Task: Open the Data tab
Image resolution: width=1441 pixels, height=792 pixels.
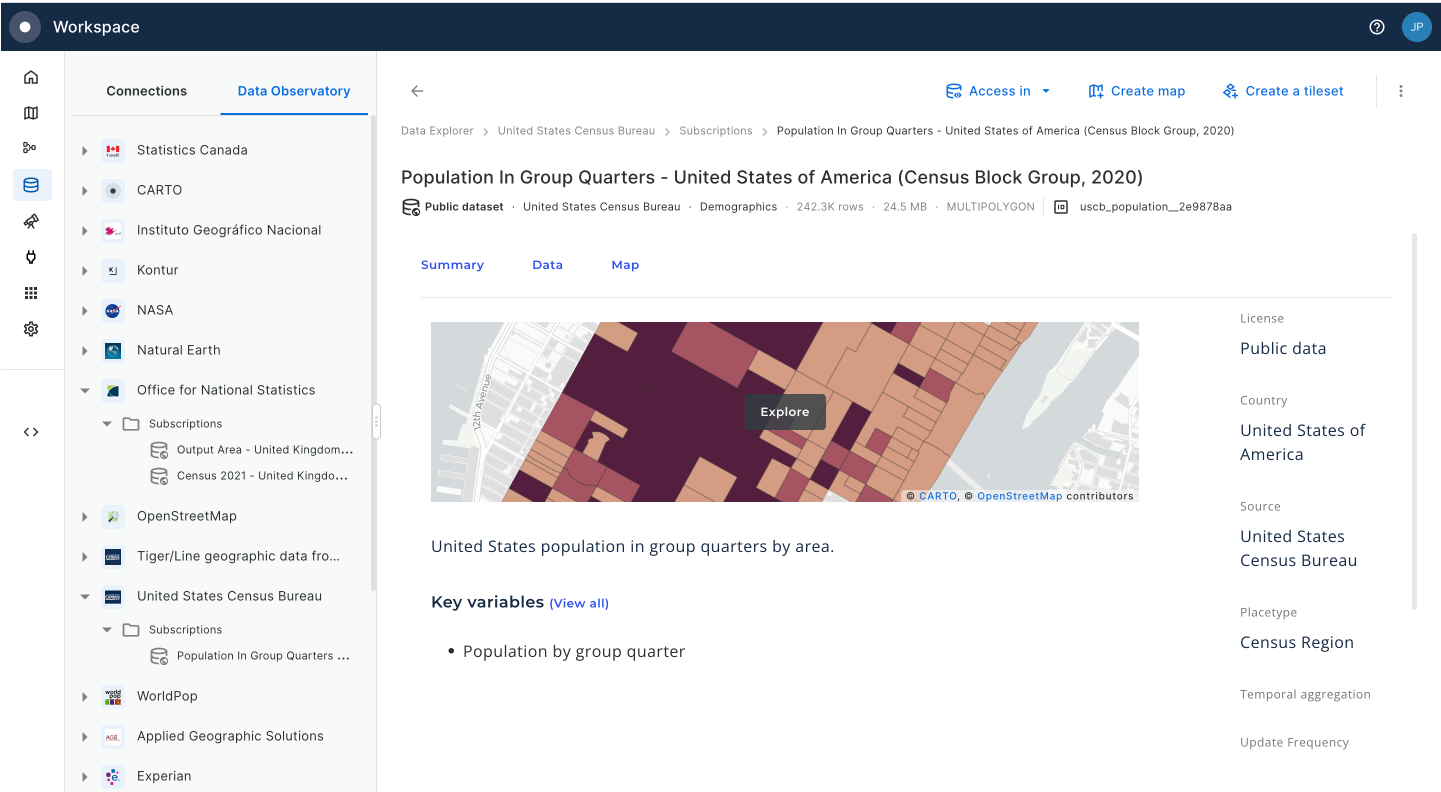Action: pos(547,265)
